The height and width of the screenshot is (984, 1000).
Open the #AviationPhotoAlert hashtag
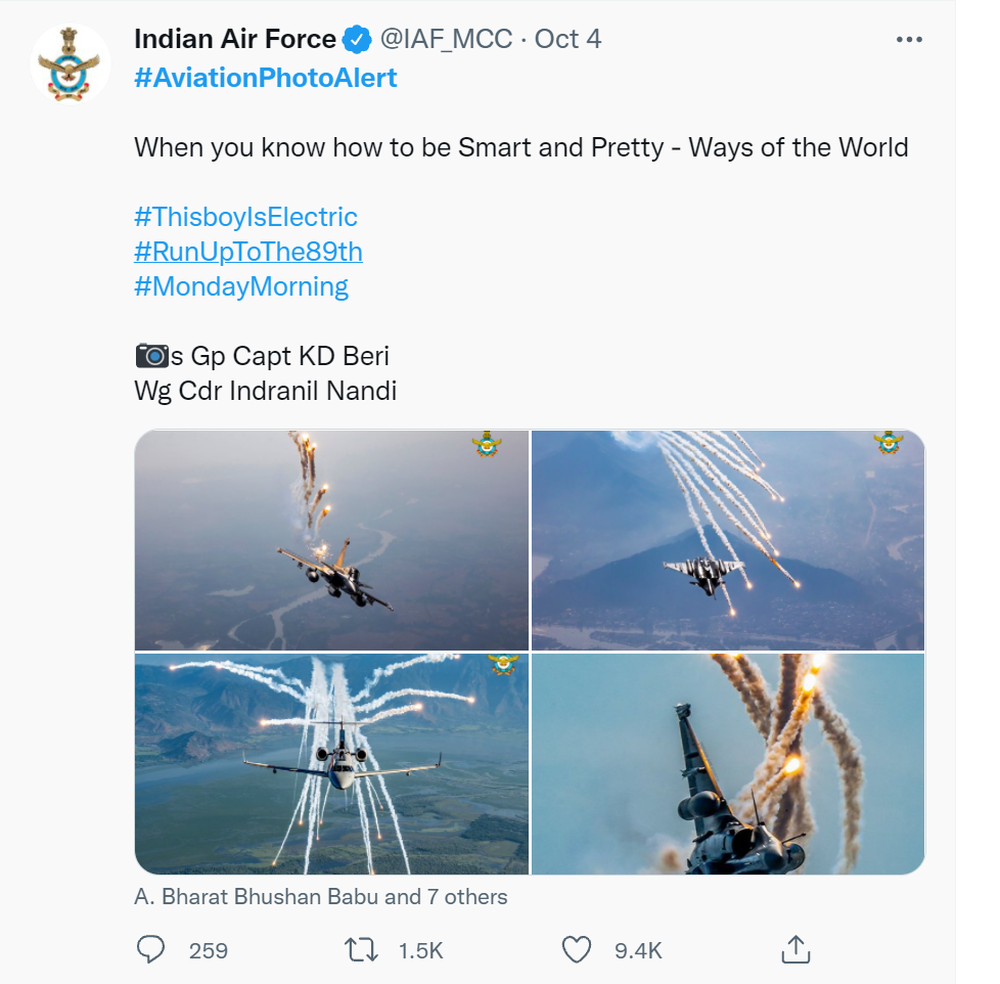pos(265,78)
